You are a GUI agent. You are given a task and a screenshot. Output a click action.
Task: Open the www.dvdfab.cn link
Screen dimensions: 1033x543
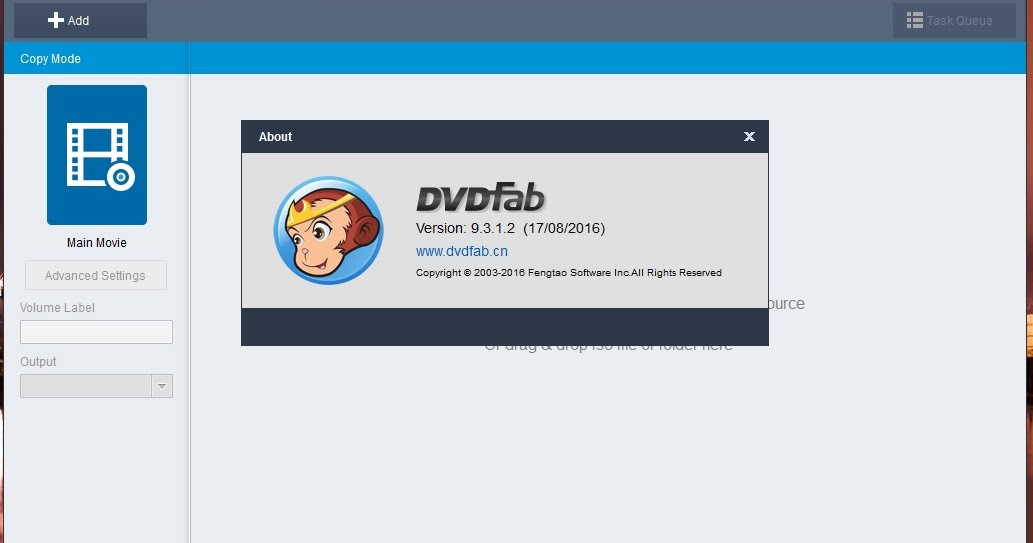tap(462, 251)
